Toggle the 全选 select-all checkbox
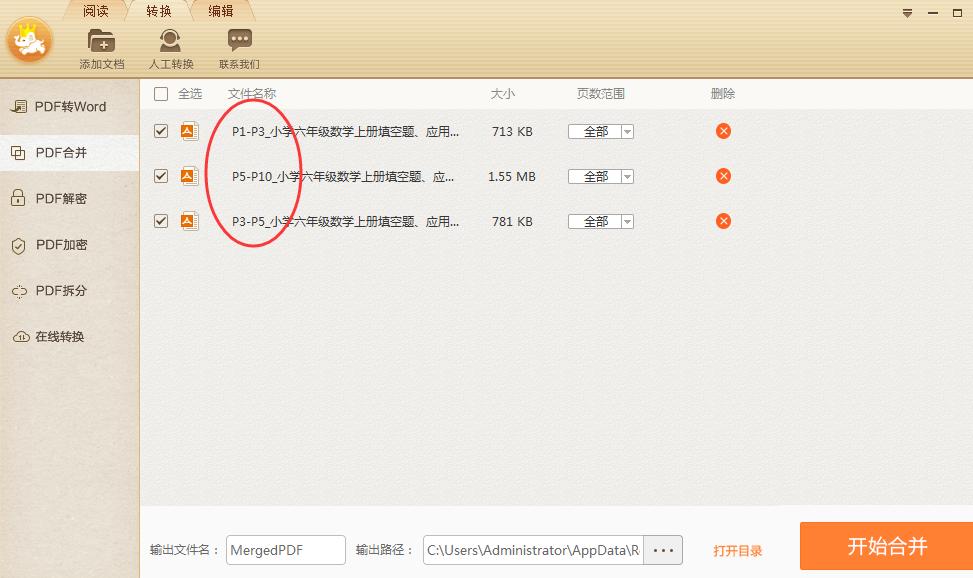973x578 pixels. pyautogui.click(x=161, y=93)
